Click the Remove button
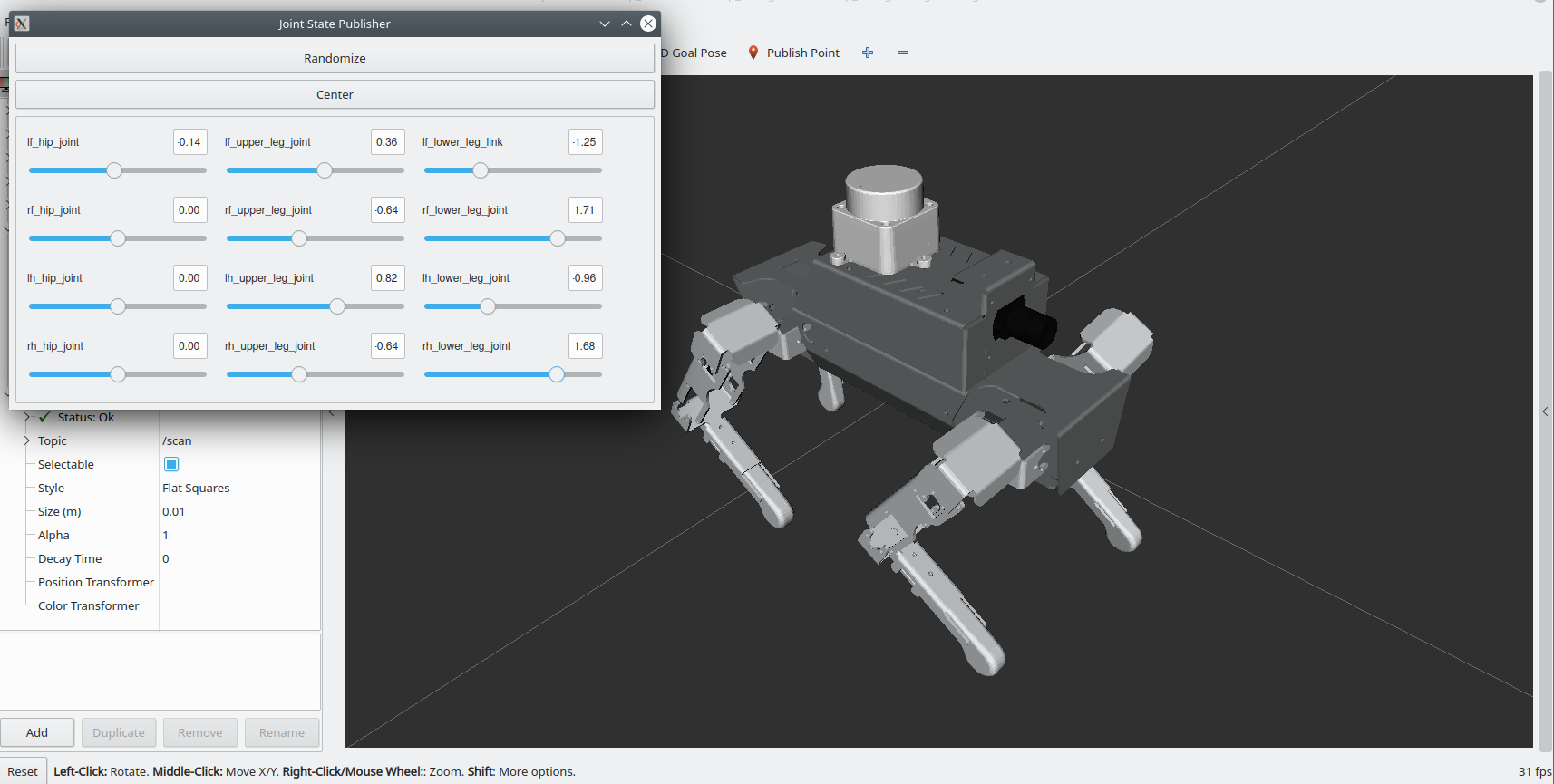The image size is (1554, 784). (200, 732)
